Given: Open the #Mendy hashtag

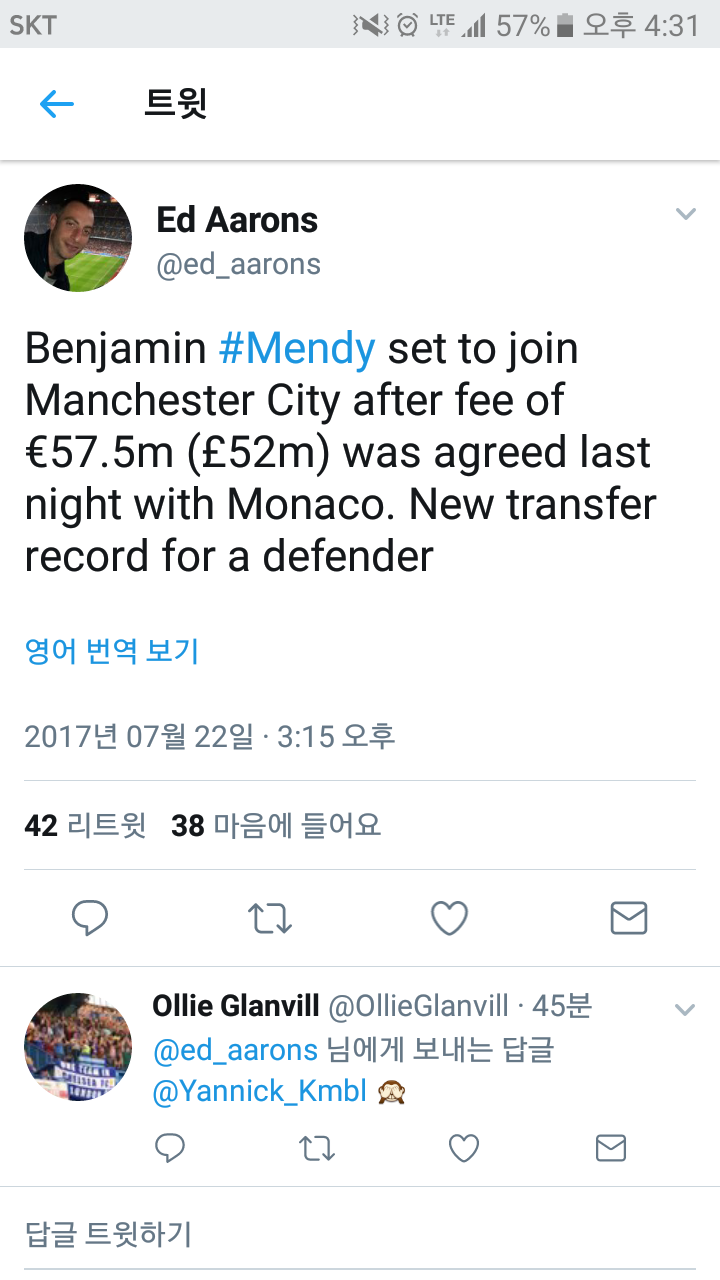Looking at the screenshot, I should pos(297,349).
